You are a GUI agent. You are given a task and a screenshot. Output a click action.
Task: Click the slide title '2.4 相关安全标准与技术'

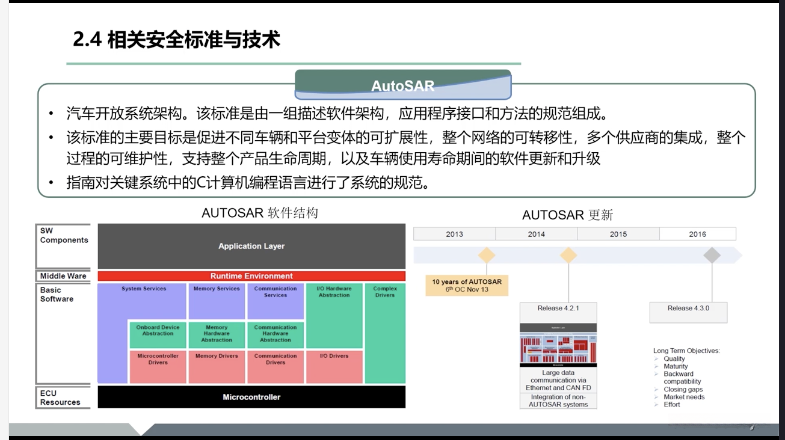click(x=176, y=39)
